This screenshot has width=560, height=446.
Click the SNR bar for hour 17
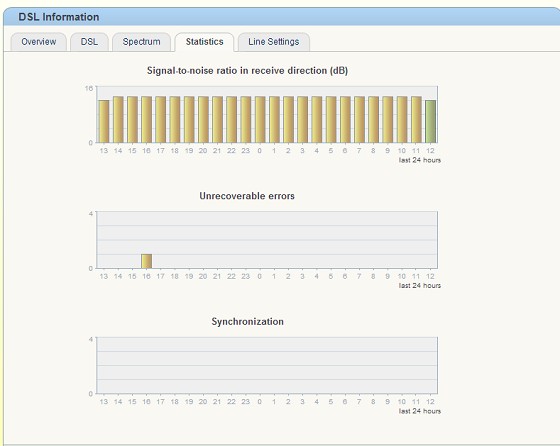[161, 120]
